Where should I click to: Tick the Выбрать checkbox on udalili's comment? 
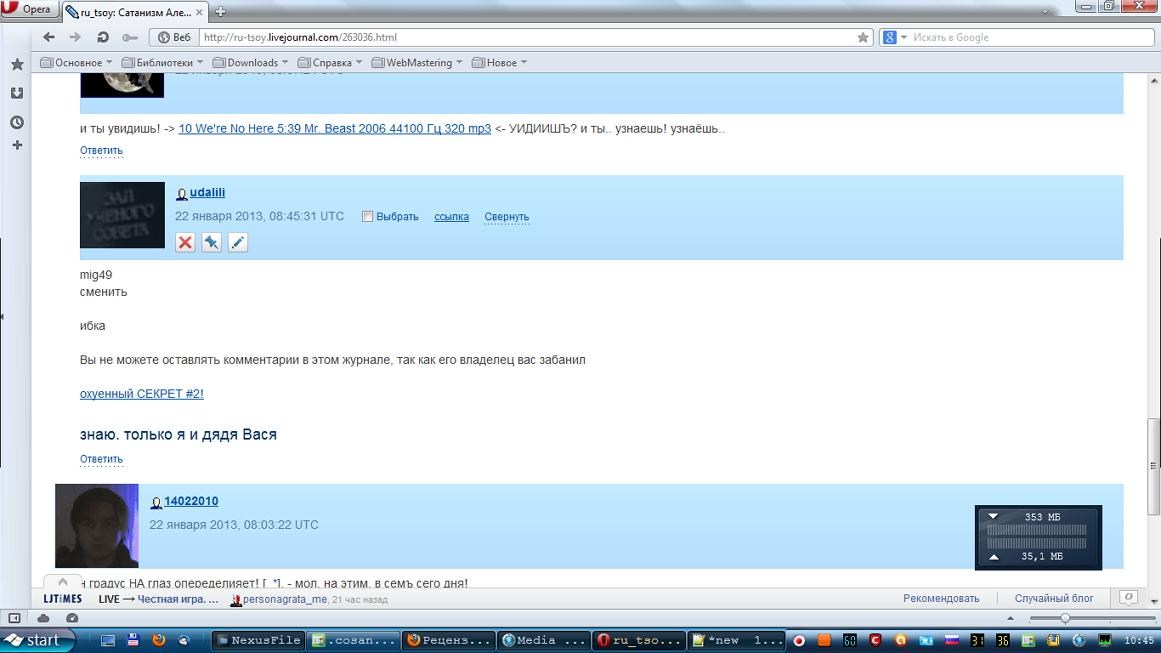pos(367,216)
